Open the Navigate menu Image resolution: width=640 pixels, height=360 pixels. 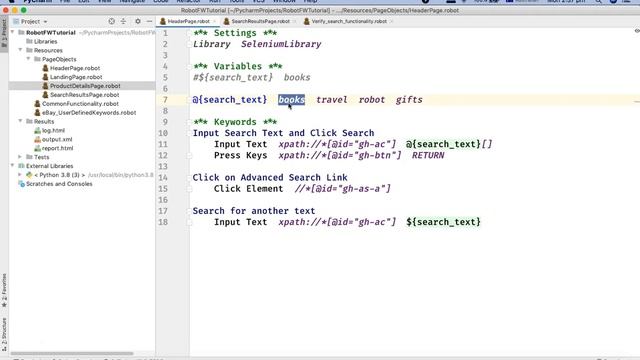[x=132, y=2]
